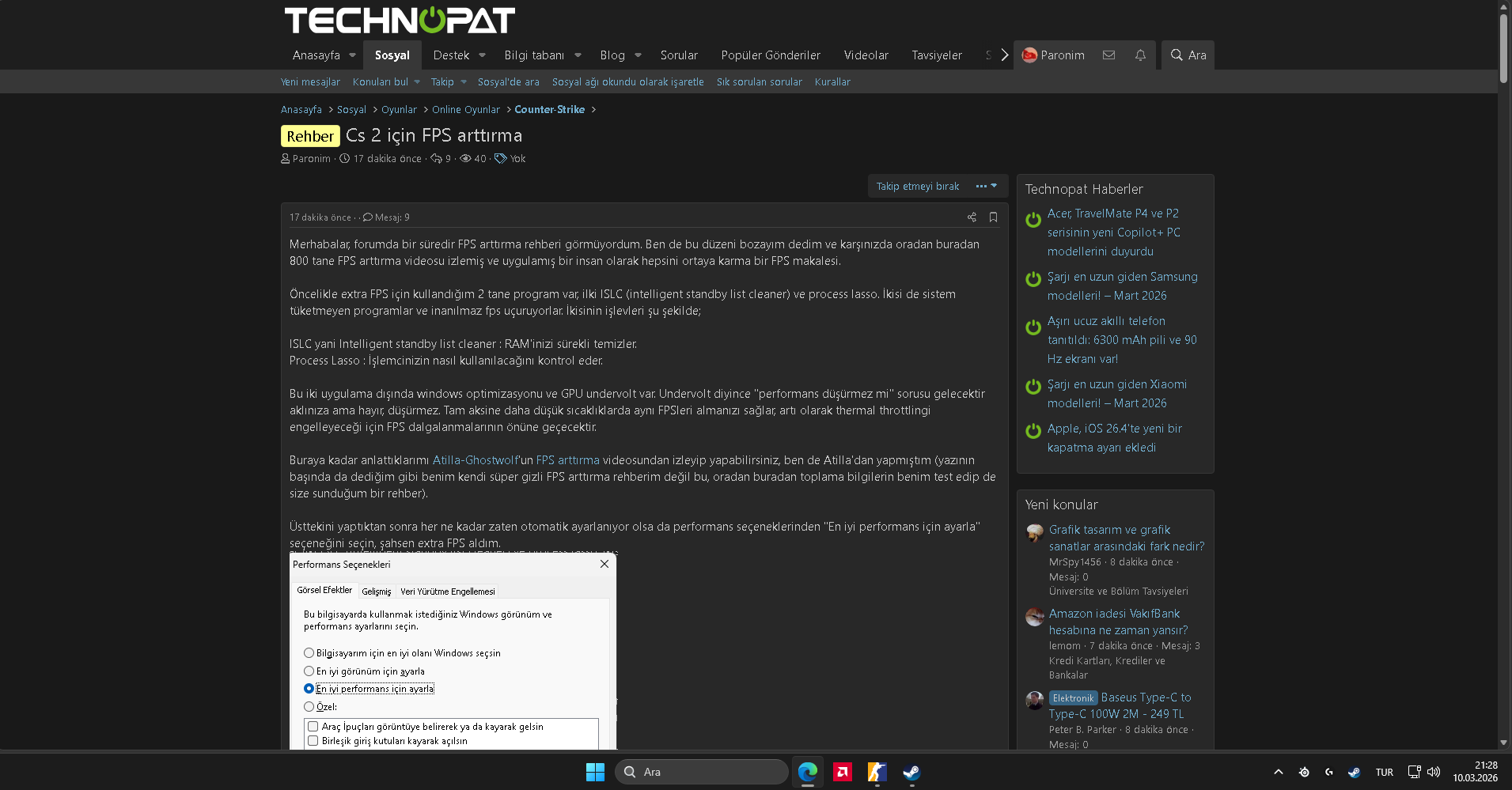The image size is (1512, 790).
Task: Bookmark the post with the bookmark icon
Action: click(x=993, y=217)
